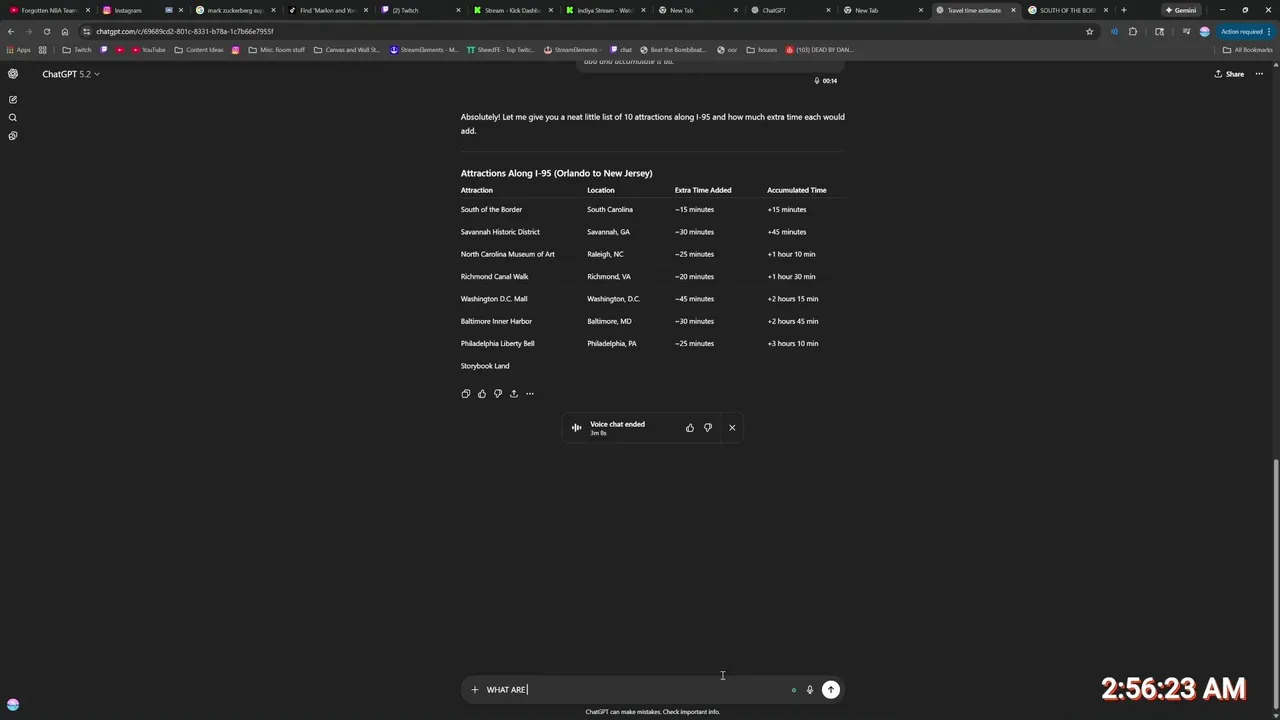This screenshot has width=1280, height=720.
Task: Click the address bar URL
Action: [x=185, y=31]
